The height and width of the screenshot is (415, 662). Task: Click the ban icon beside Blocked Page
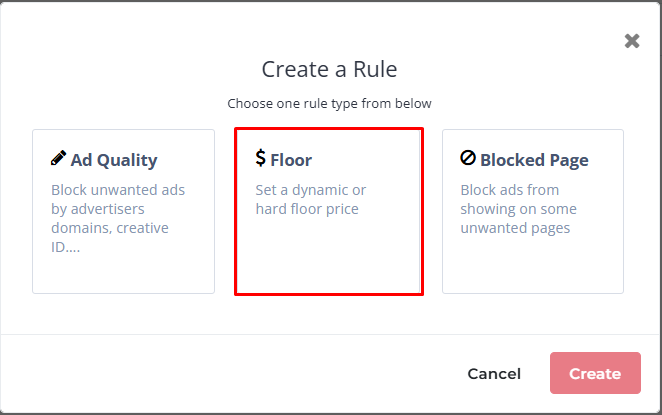(468, 159)
